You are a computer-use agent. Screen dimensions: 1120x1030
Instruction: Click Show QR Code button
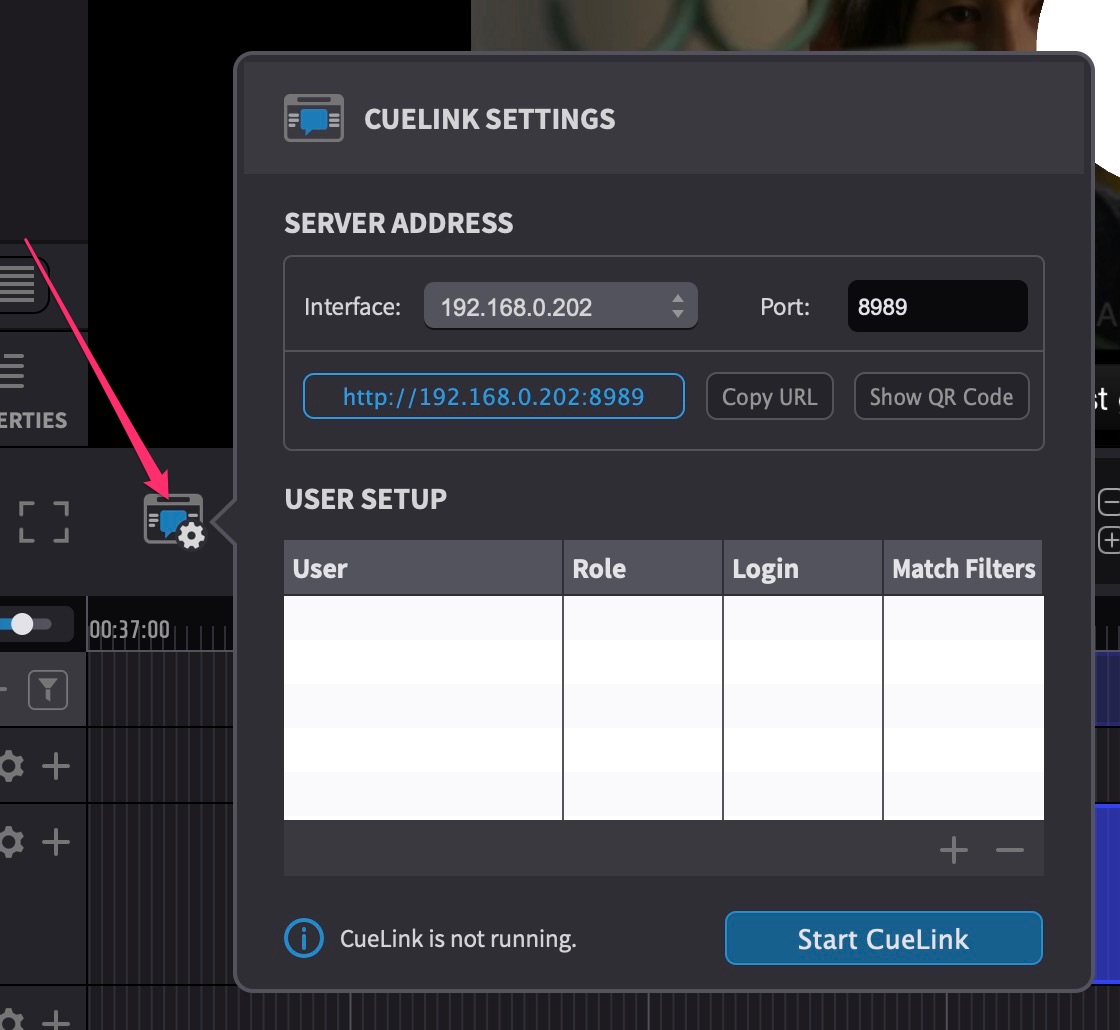[941, 396]
